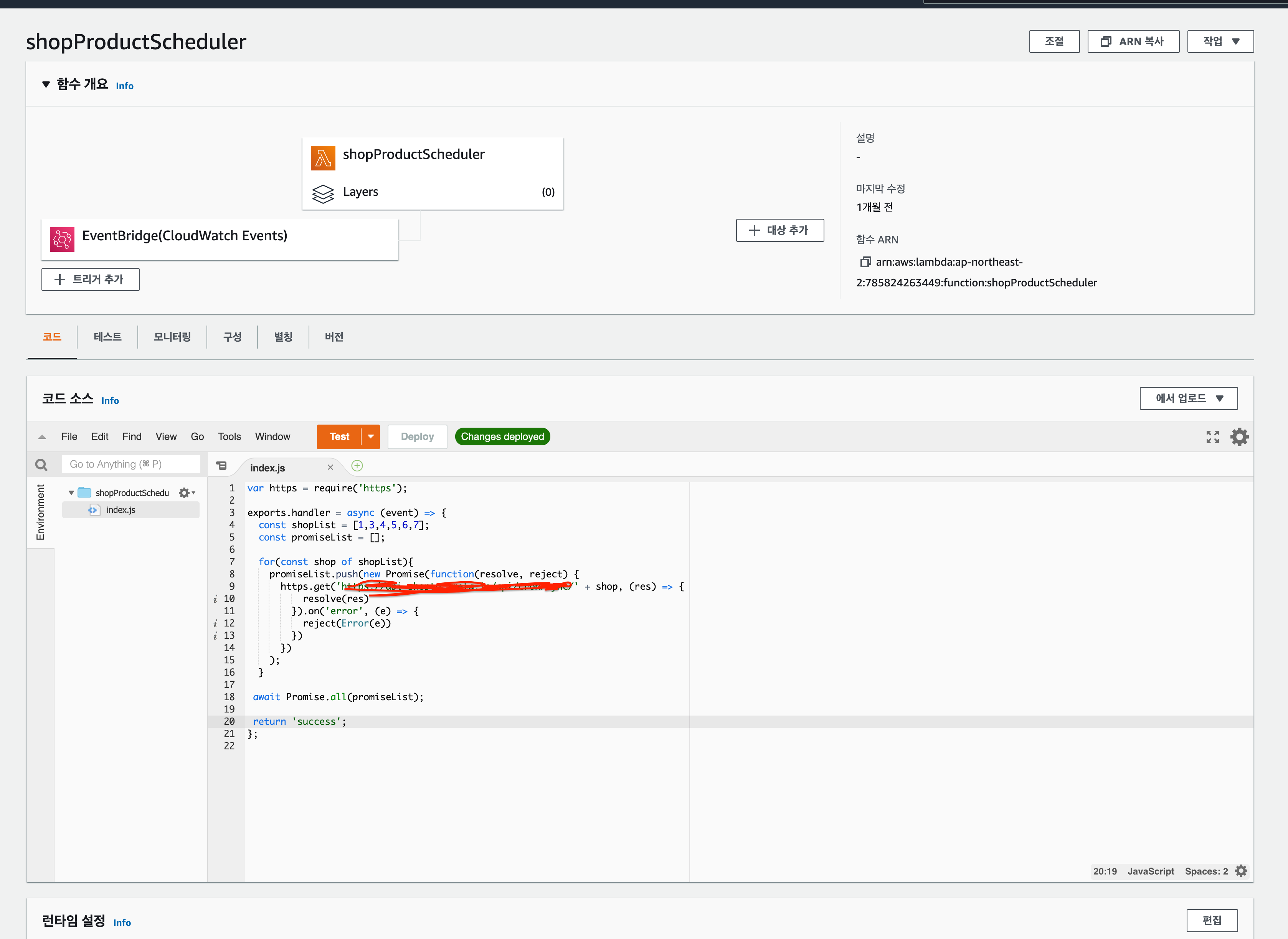1288x939 pixels.
Task: Click the 조절 button
Action: (x=1054, y=41)
